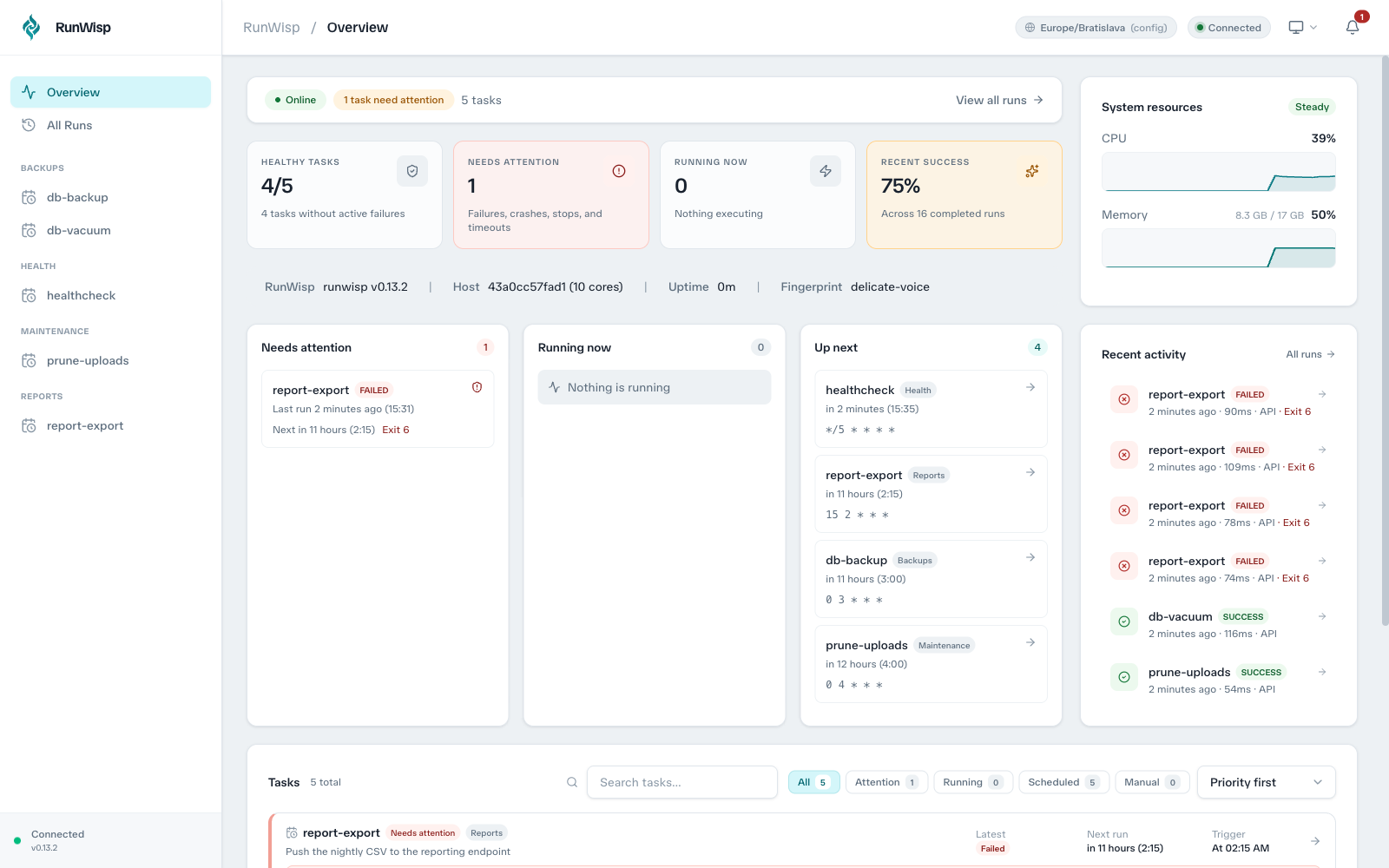The width and height of the screenshot is (1389, 868).
Task: Click the RunWisp logo icon
Action: pyautogui.click(x=31, y=27)
